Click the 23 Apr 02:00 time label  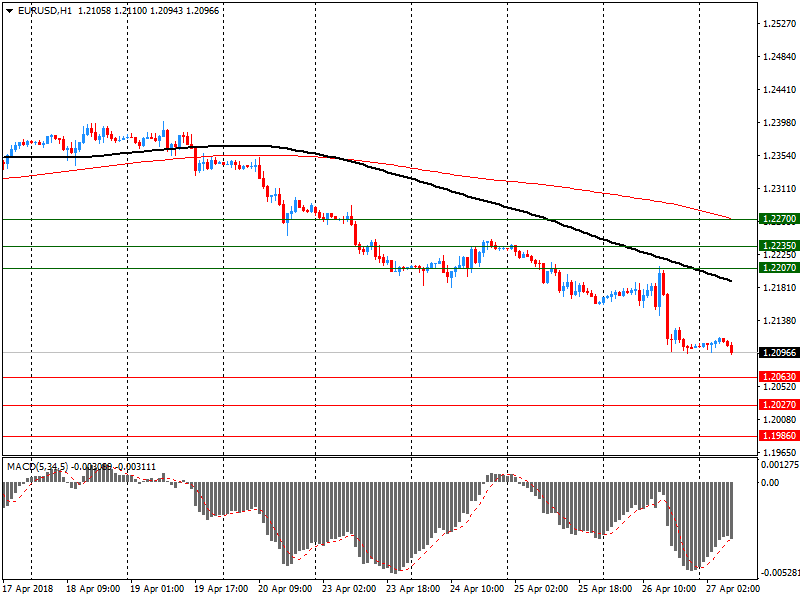pyautogui.click(x=349, y=589)
